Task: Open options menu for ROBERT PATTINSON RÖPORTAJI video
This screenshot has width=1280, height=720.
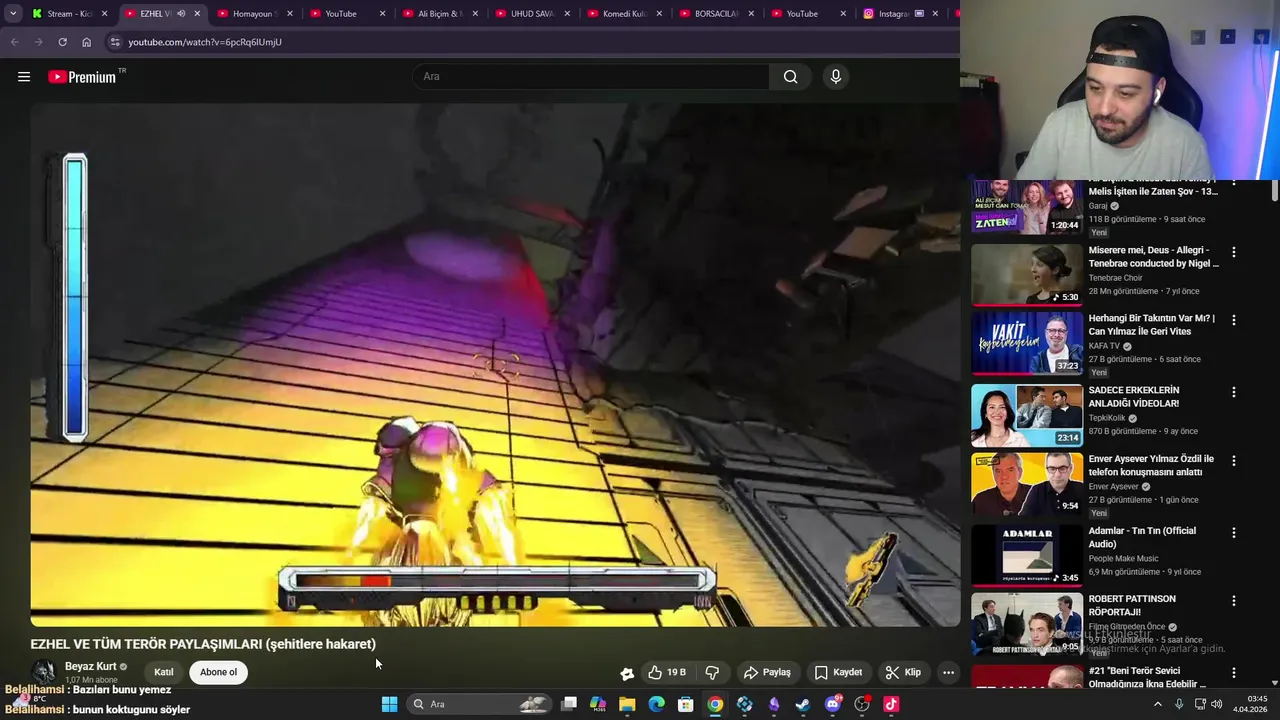Action: [x=1233, y=601]
